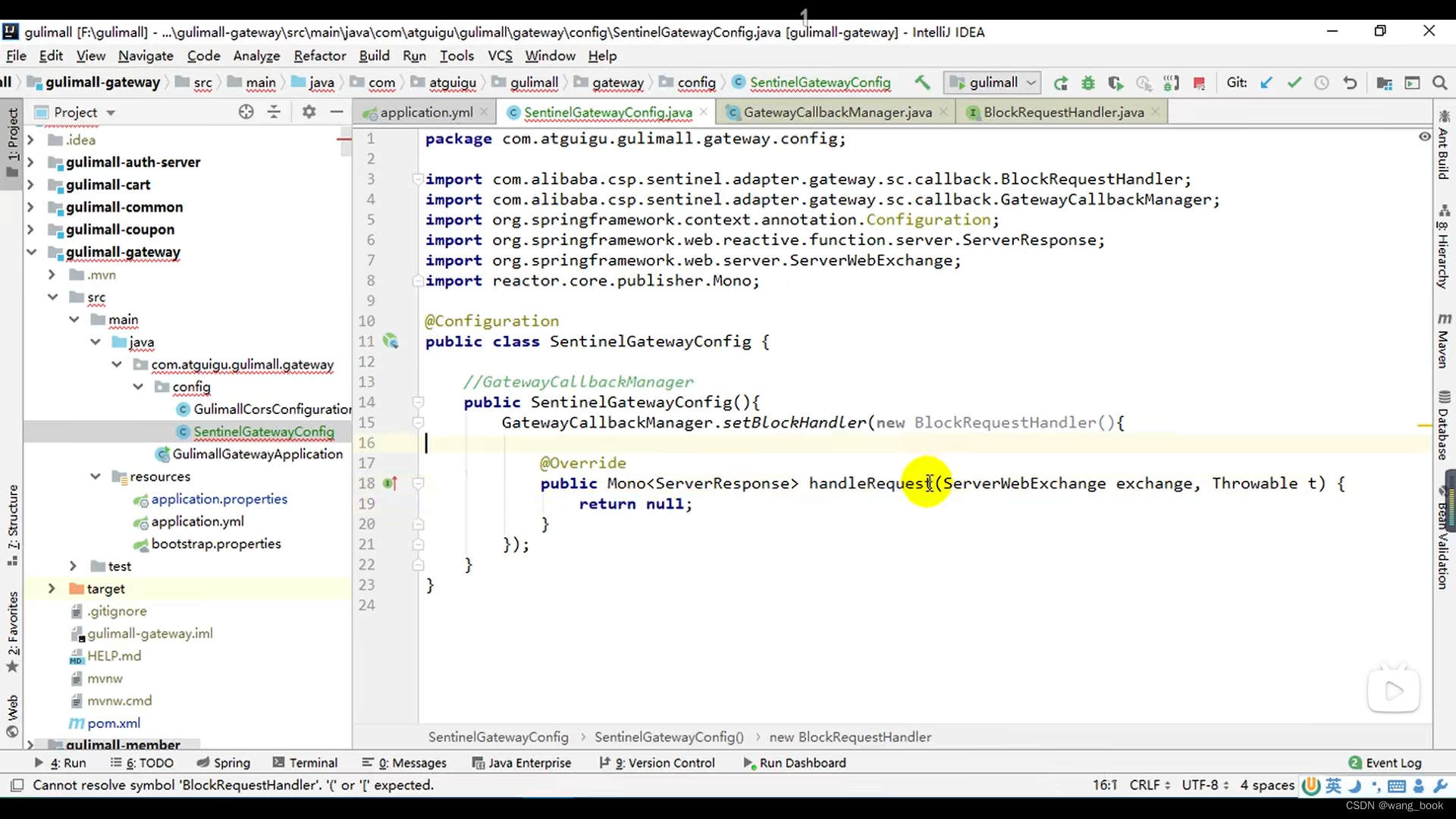The height and width of the screenshot is (819, 1456).
Task: Click the Git update project arrow
Action: coord(1266,83)
